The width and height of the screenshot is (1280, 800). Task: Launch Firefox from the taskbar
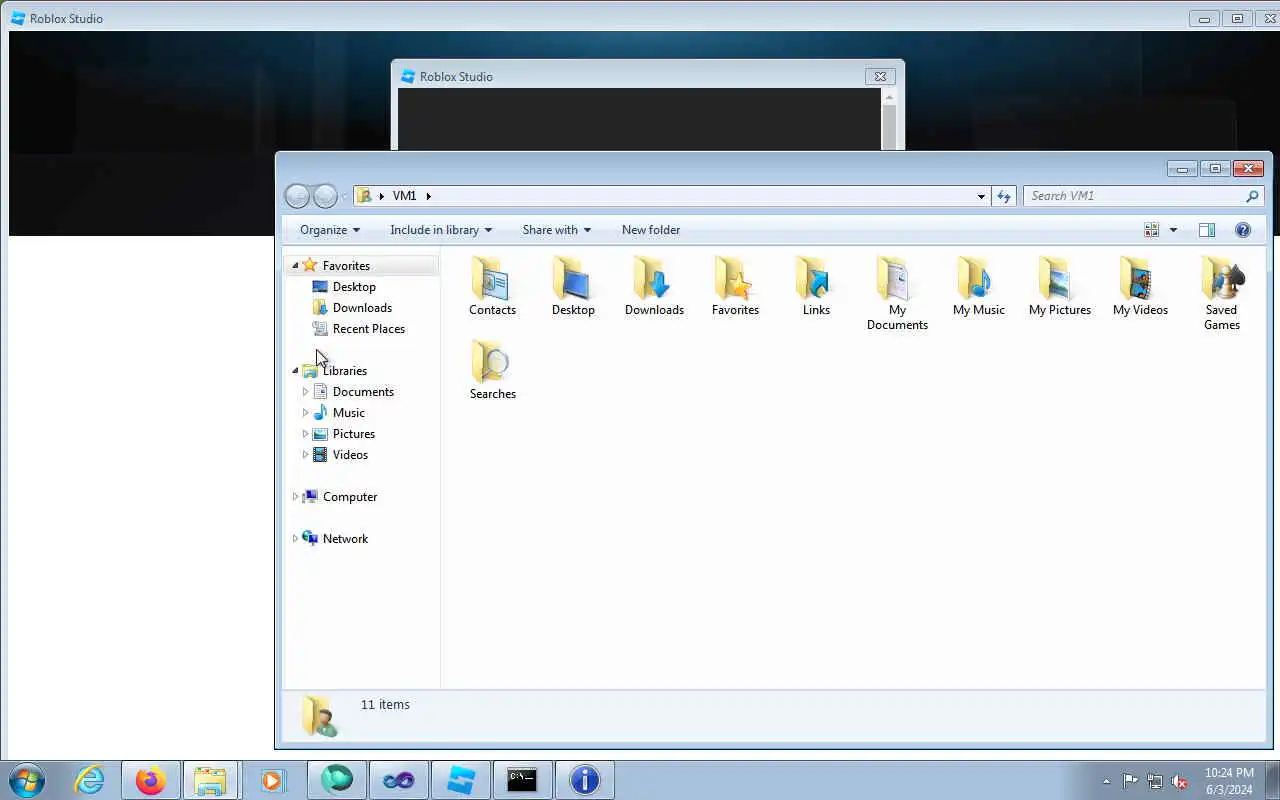151,780
